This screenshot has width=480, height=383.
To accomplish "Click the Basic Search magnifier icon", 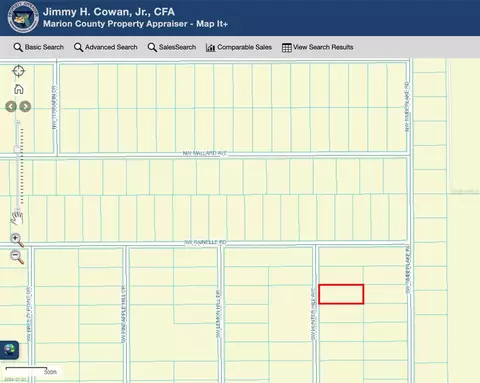I will [x=18, y=47].
